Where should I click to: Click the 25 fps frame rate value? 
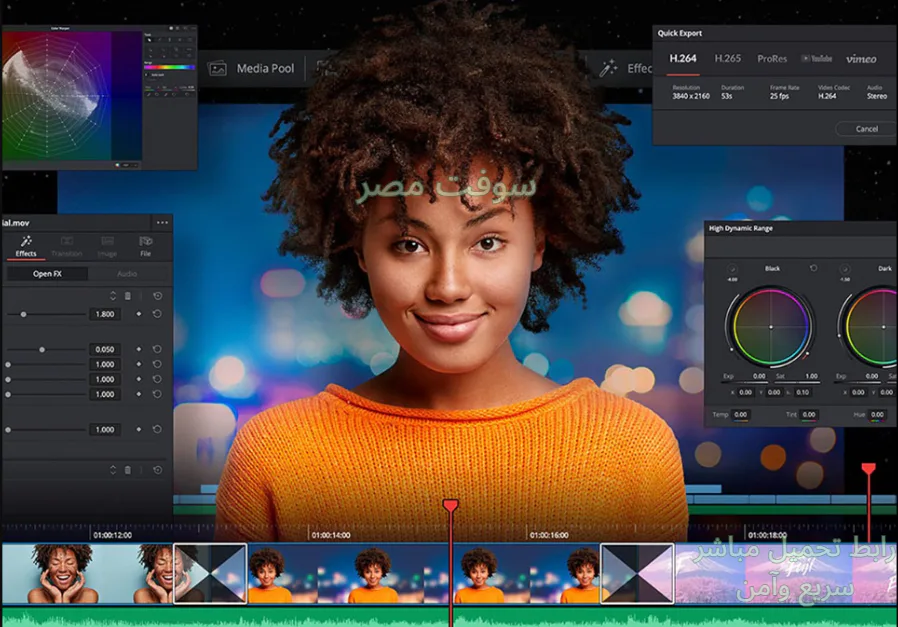point(779,96)
